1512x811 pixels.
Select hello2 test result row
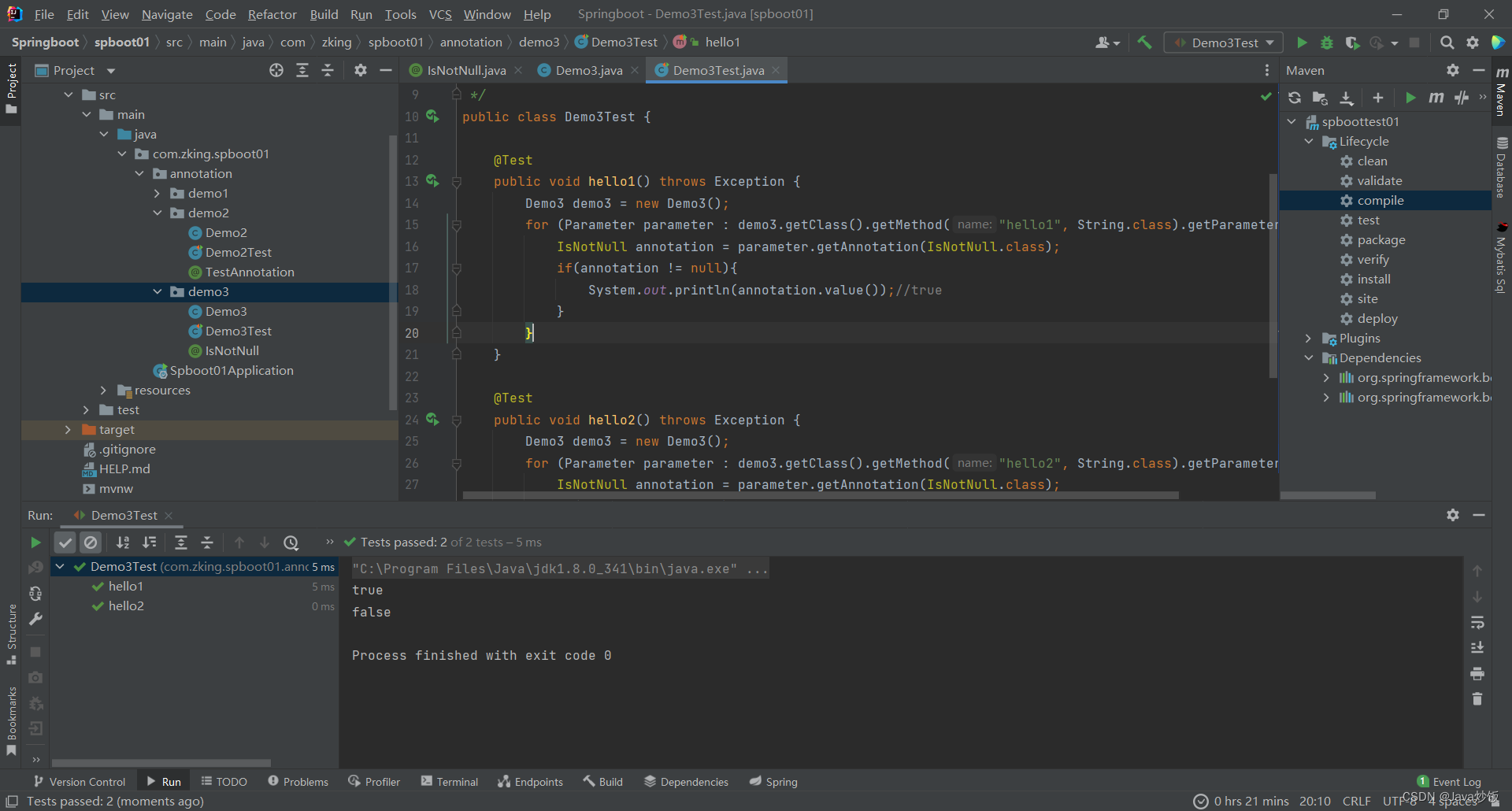[x=195, y=605]
